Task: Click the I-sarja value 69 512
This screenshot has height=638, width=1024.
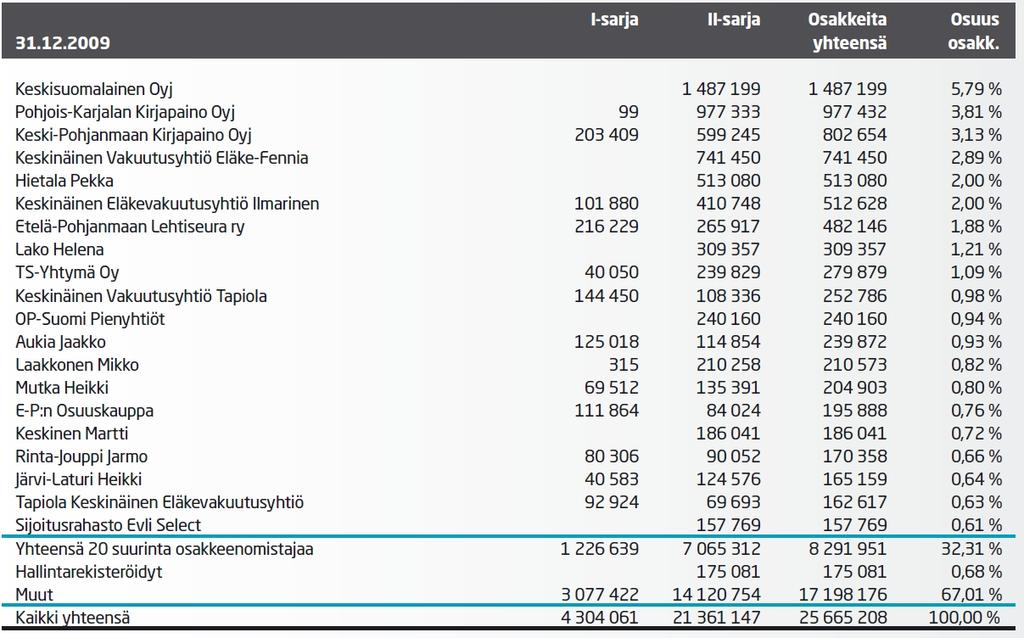Action: [611, 387]
